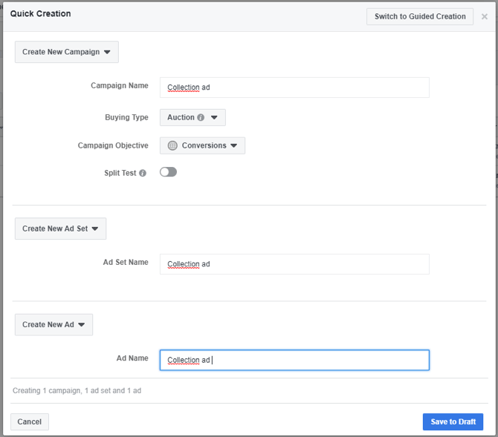498x437 pixels.
Task: Open the Create New Campaign dropdown
Action: (x=67, y=52)
